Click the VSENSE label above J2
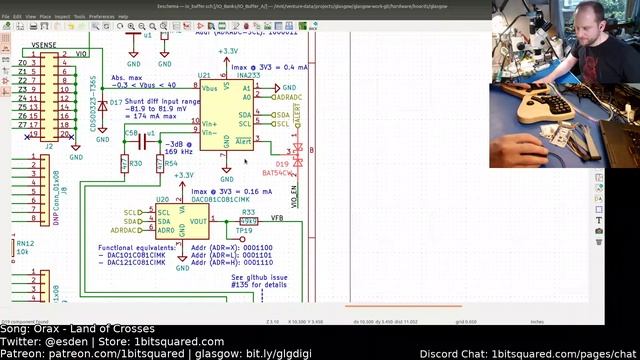The image size is (640, 360). [44, 45]
